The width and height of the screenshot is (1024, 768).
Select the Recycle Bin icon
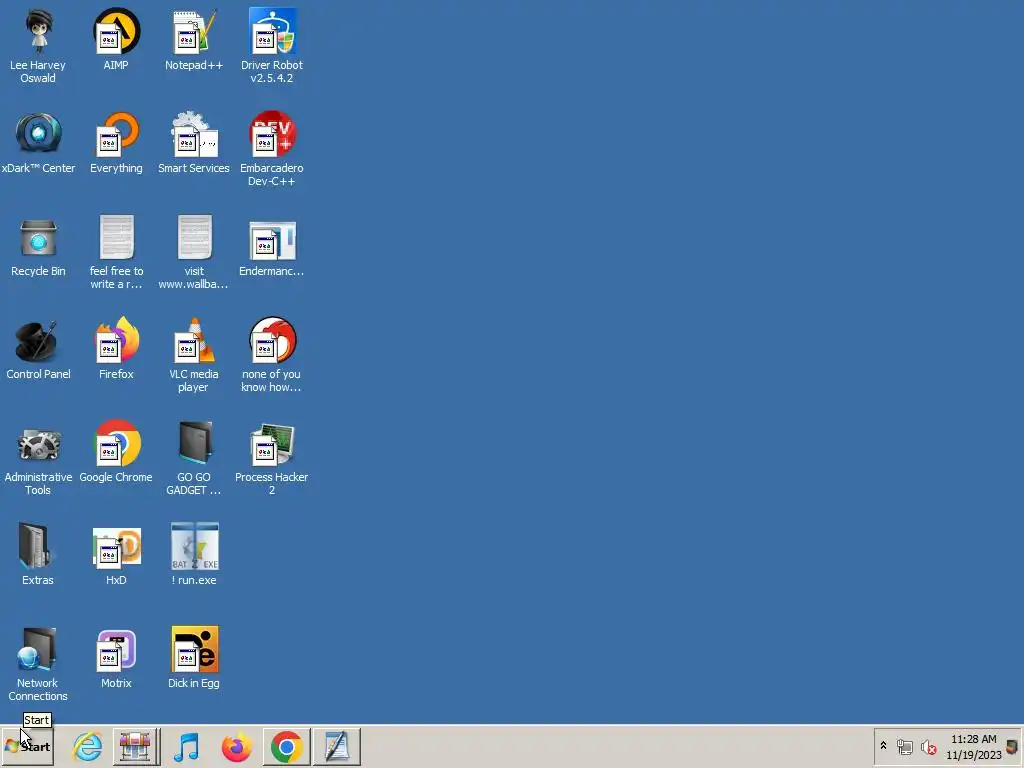38,246
